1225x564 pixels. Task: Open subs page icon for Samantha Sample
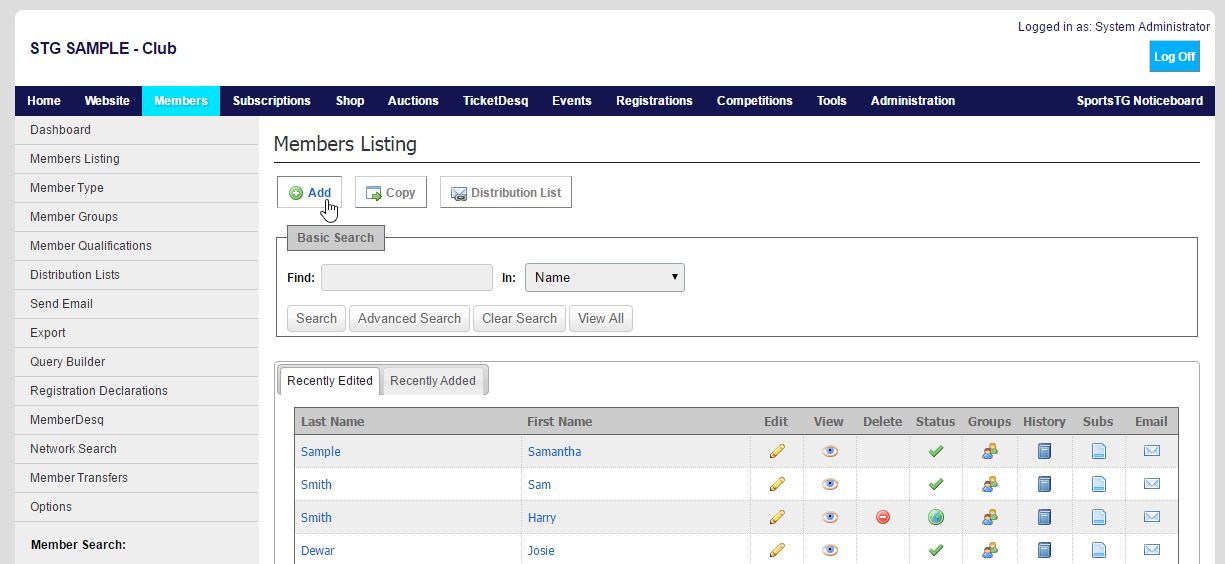1099,451
